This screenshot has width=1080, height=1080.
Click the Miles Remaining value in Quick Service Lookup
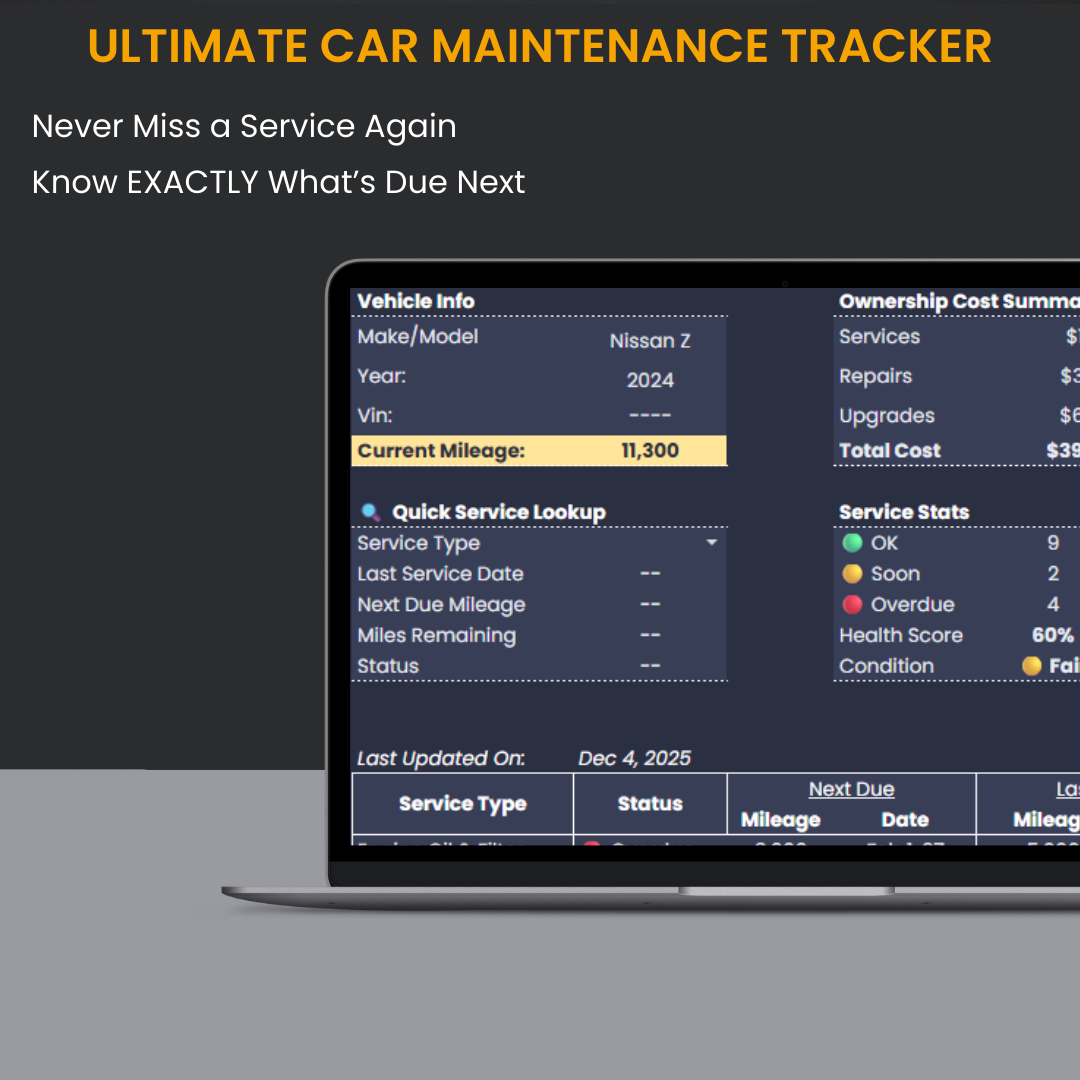[x=650, y=634]
